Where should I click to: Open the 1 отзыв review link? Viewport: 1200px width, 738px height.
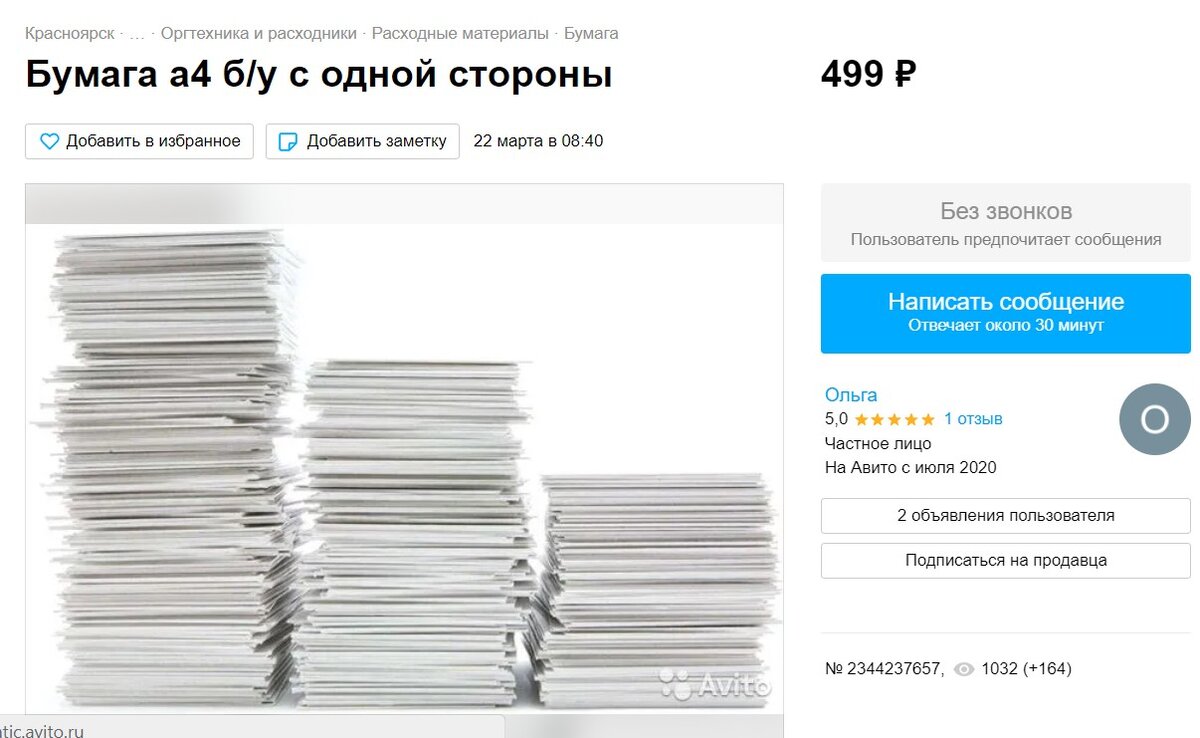[973, 419]
